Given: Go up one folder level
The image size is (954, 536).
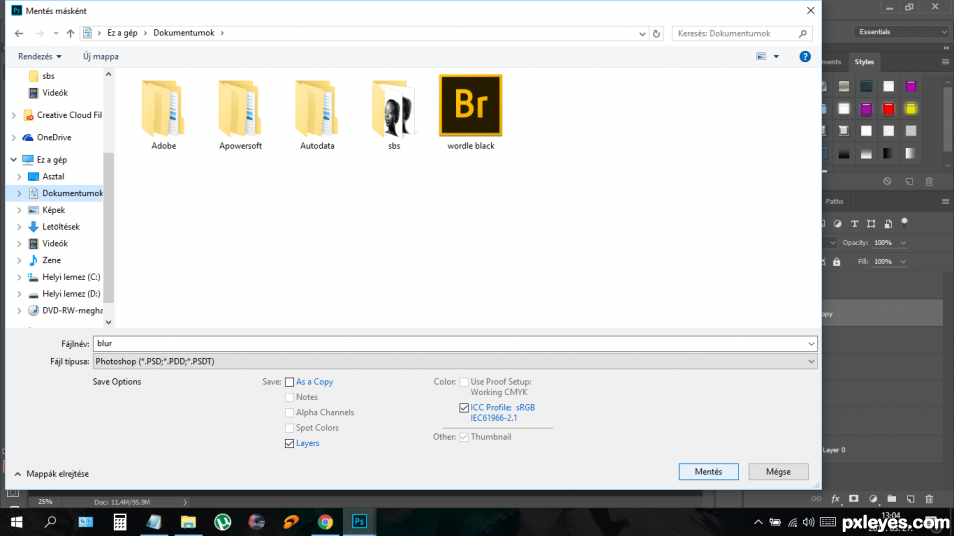Looking at the screenshot, I should click(x=71, y=33).
